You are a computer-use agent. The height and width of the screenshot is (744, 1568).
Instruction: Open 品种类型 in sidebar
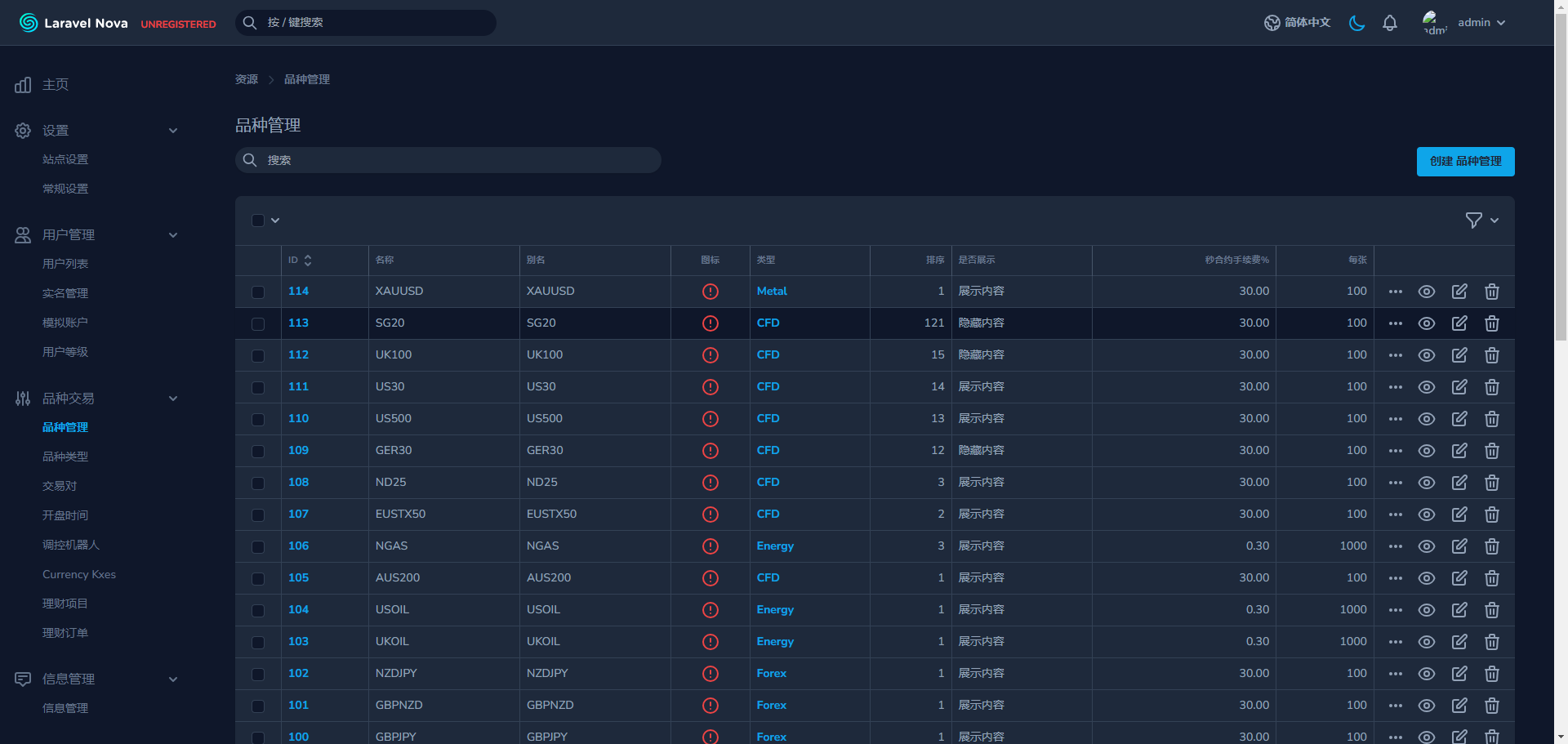[x=65, y=457]
